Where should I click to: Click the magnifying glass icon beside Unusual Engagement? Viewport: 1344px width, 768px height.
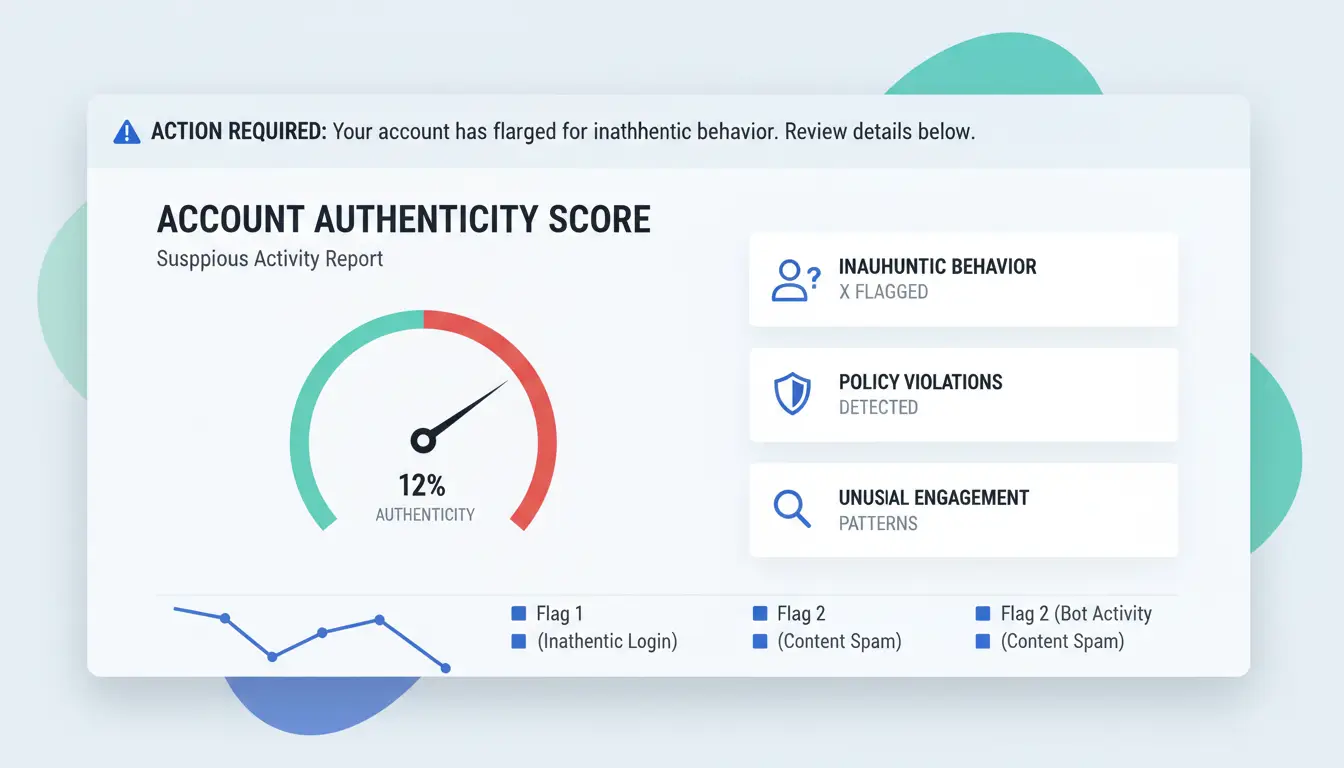point(792,509)
